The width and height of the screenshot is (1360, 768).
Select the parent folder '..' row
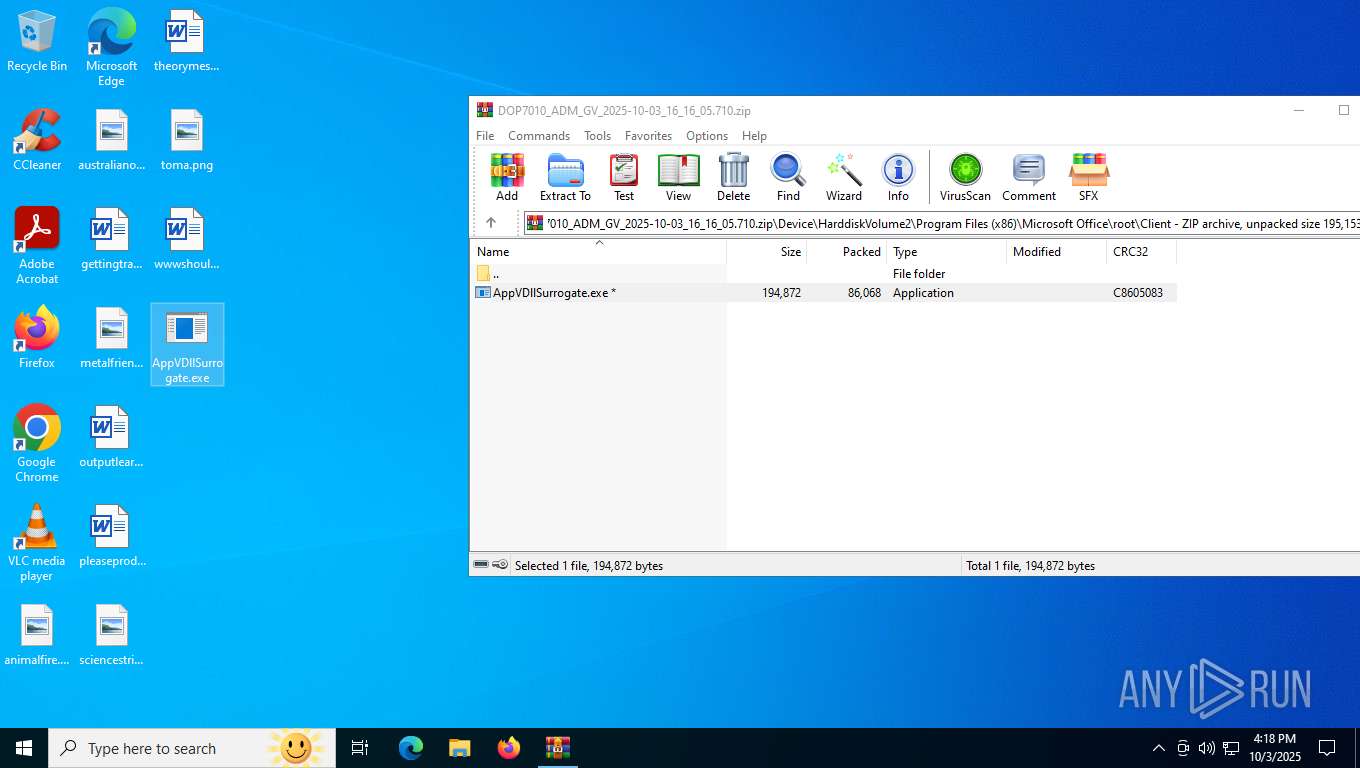pos(823,274)
